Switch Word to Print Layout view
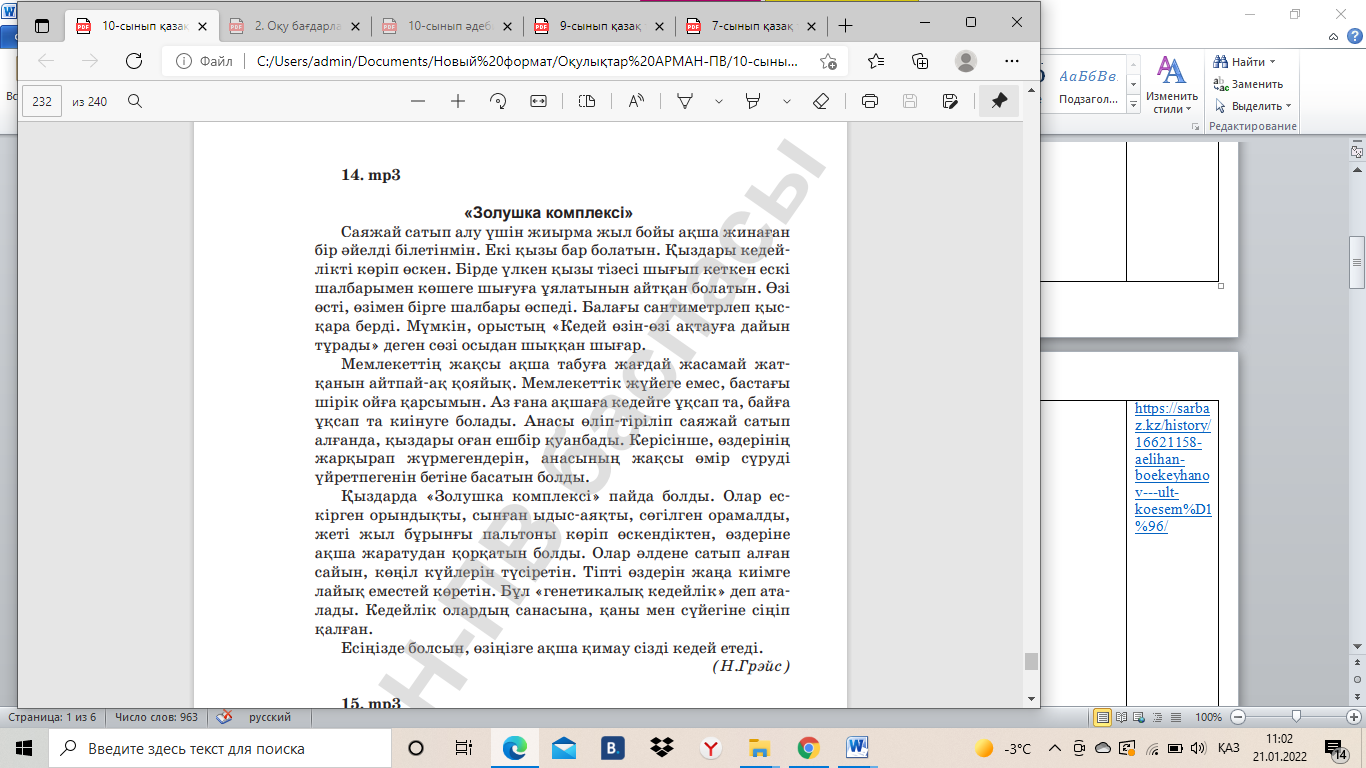This screenshot has width=1366, height=768. 1103,717
